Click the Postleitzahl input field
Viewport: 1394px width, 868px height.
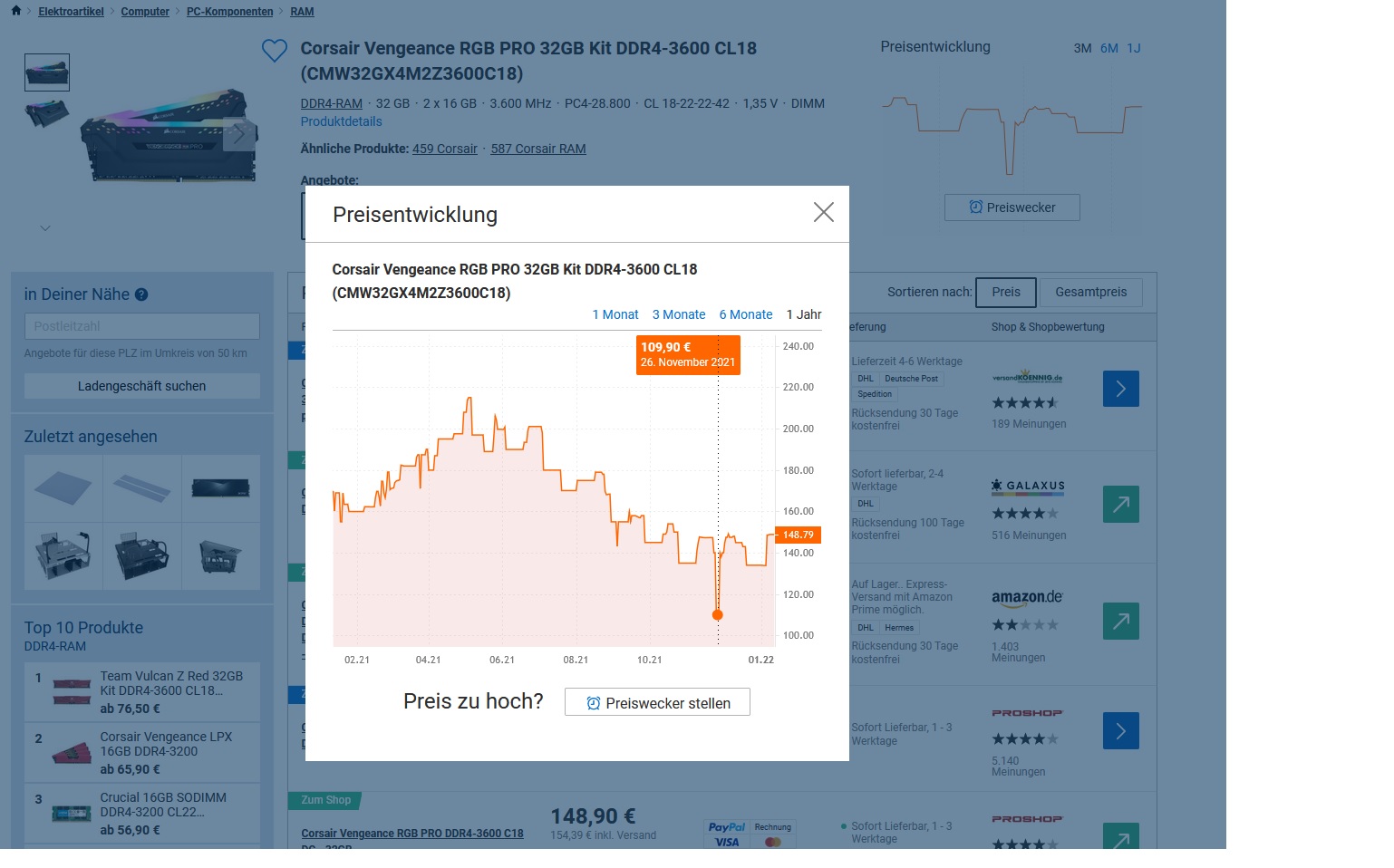coord(141,326)
